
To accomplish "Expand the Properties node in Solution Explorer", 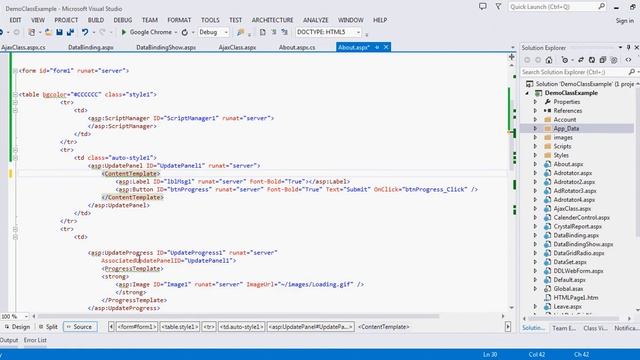I will click(536, 102).
